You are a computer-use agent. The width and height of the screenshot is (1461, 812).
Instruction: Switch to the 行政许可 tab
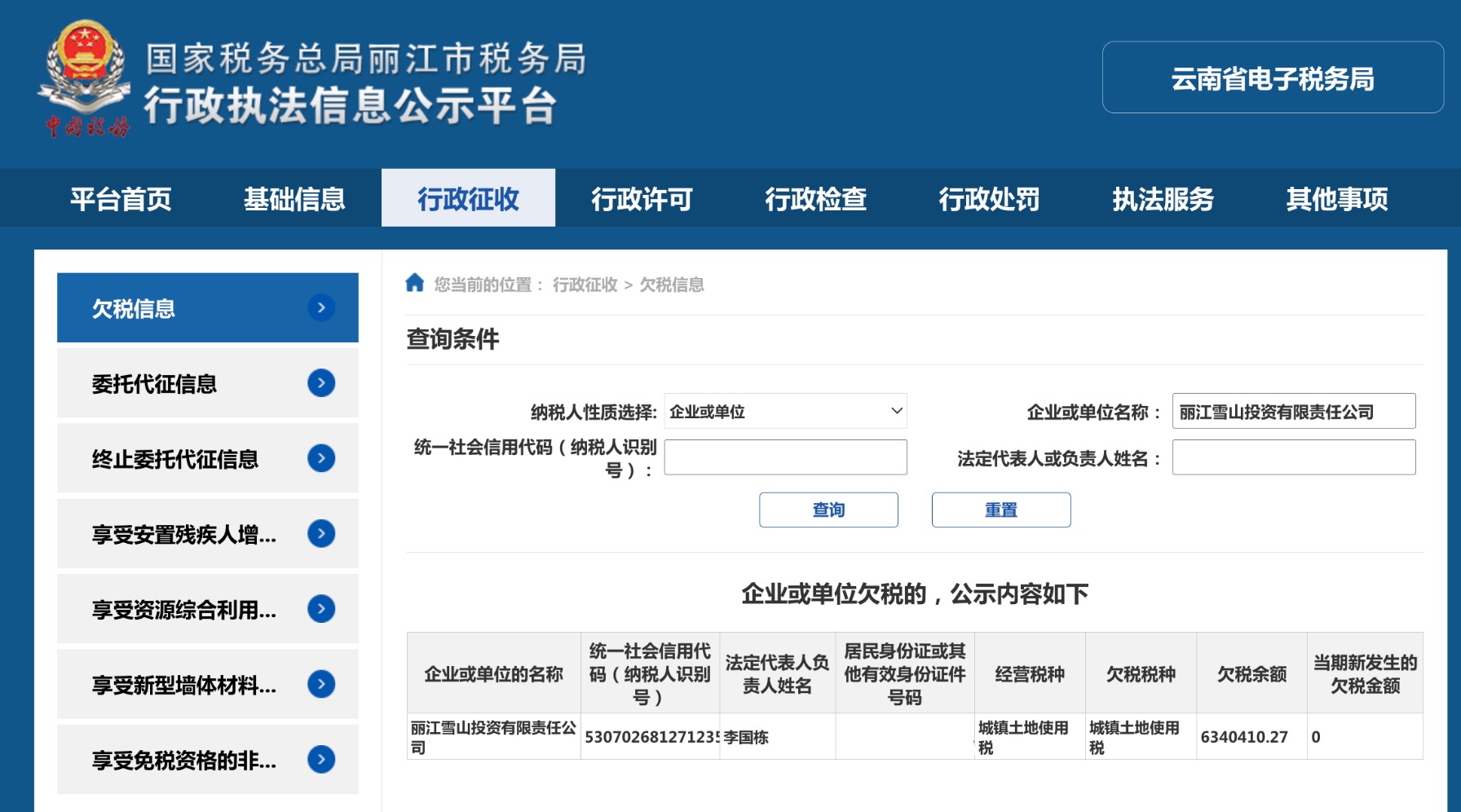point(642,199)
